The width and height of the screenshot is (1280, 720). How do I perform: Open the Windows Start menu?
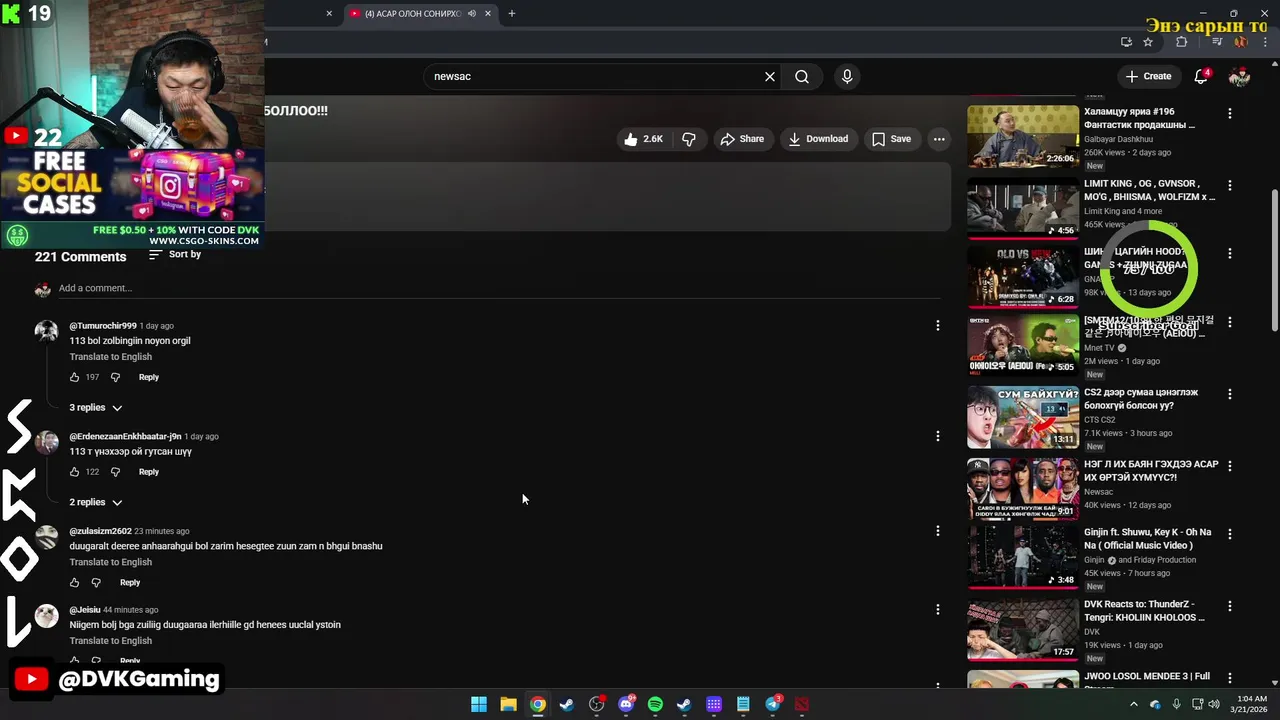479,704
